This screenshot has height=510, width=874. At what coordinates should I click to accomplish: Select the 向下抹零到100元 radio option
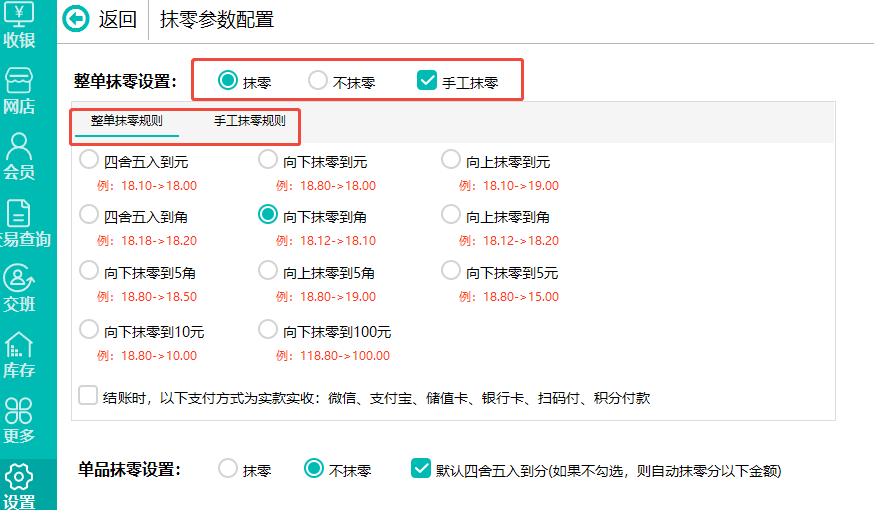click(268, 330)
